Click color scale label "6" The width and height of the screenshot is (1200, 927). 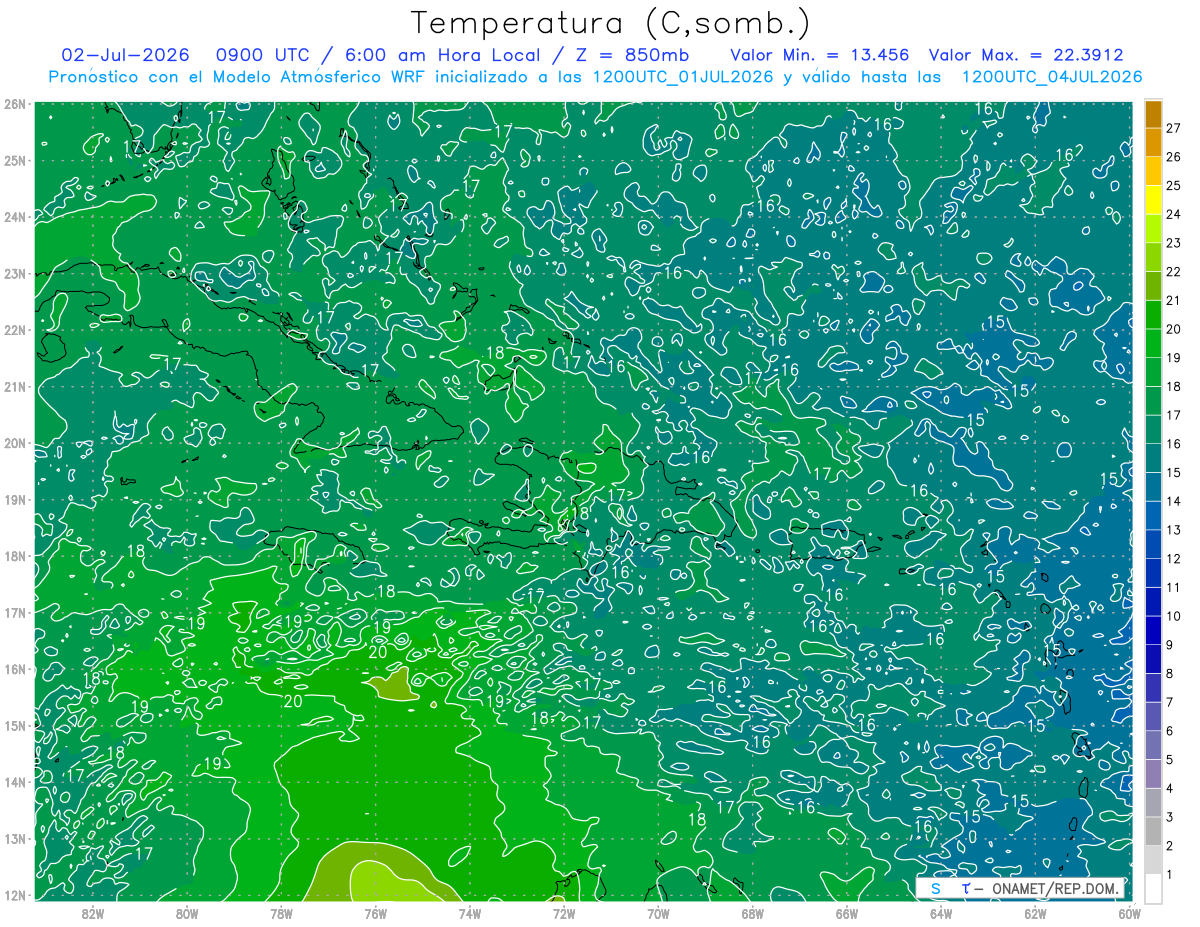pyautogui.click(x=1170, y=730)
